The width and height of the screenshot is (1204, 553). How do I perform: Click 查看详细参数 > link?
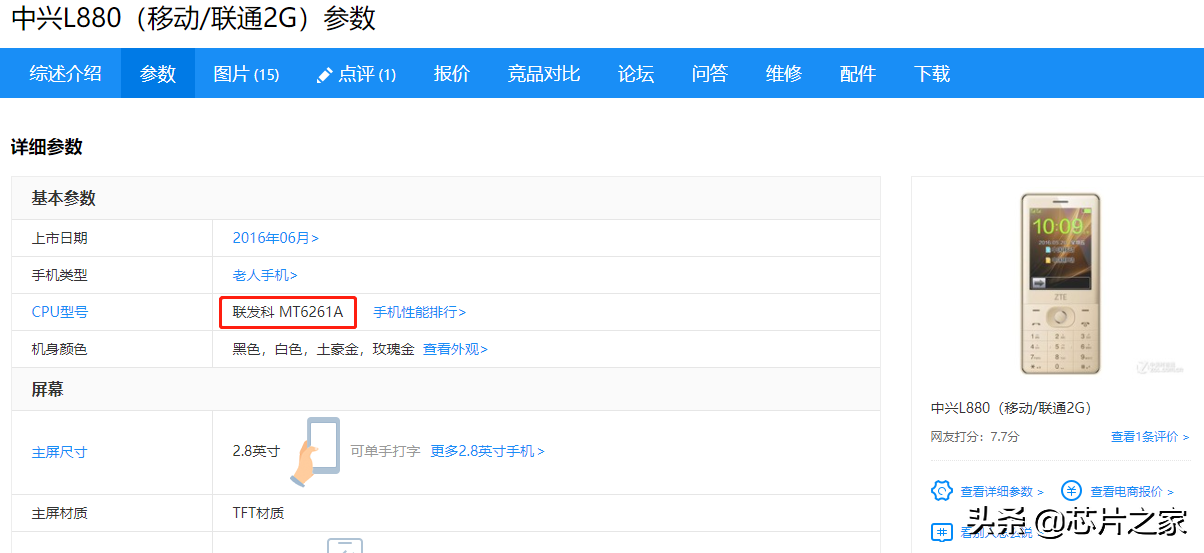point(1002,492)
